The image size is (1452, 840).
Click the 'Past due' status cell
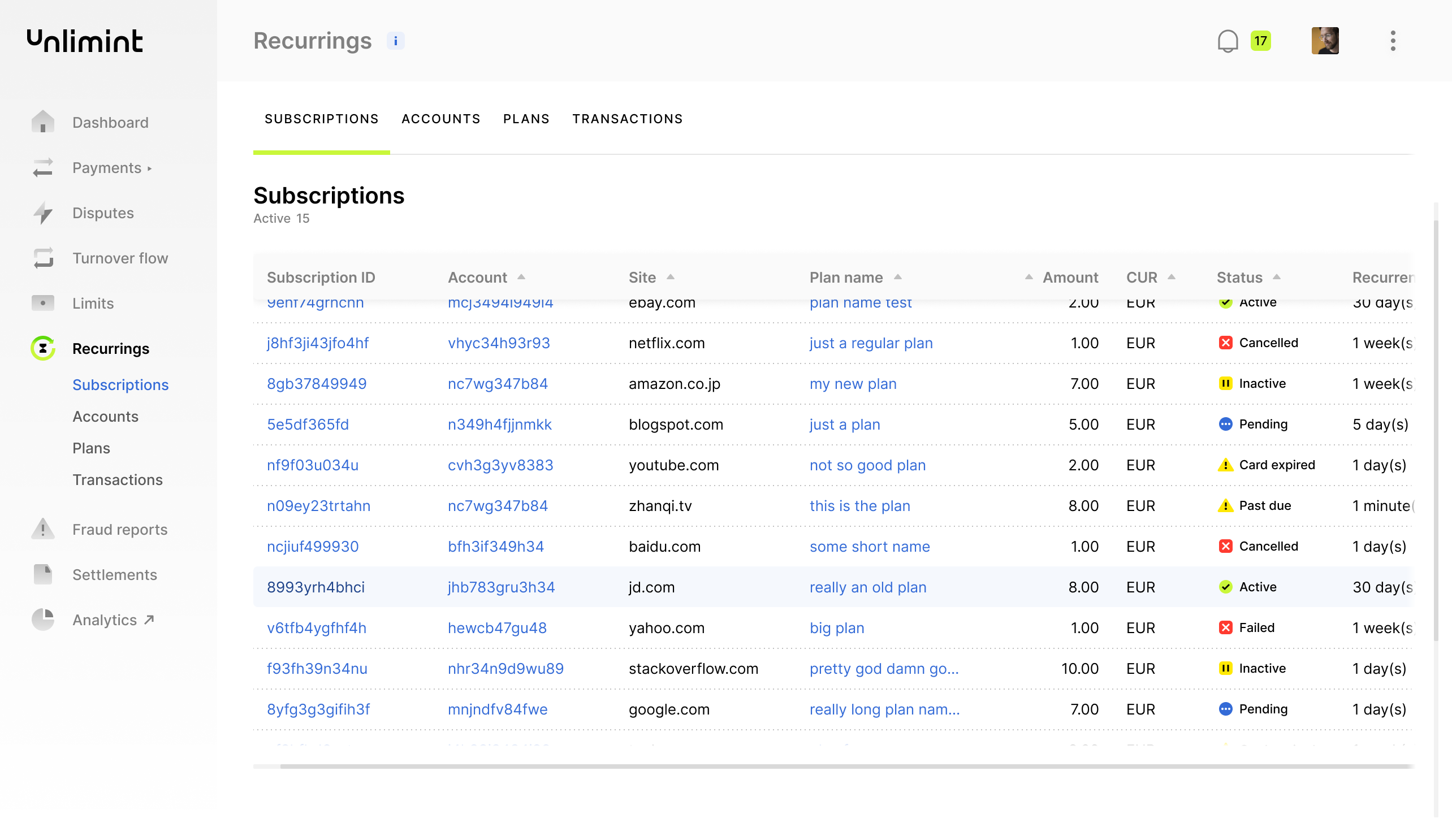[1254, 506]
